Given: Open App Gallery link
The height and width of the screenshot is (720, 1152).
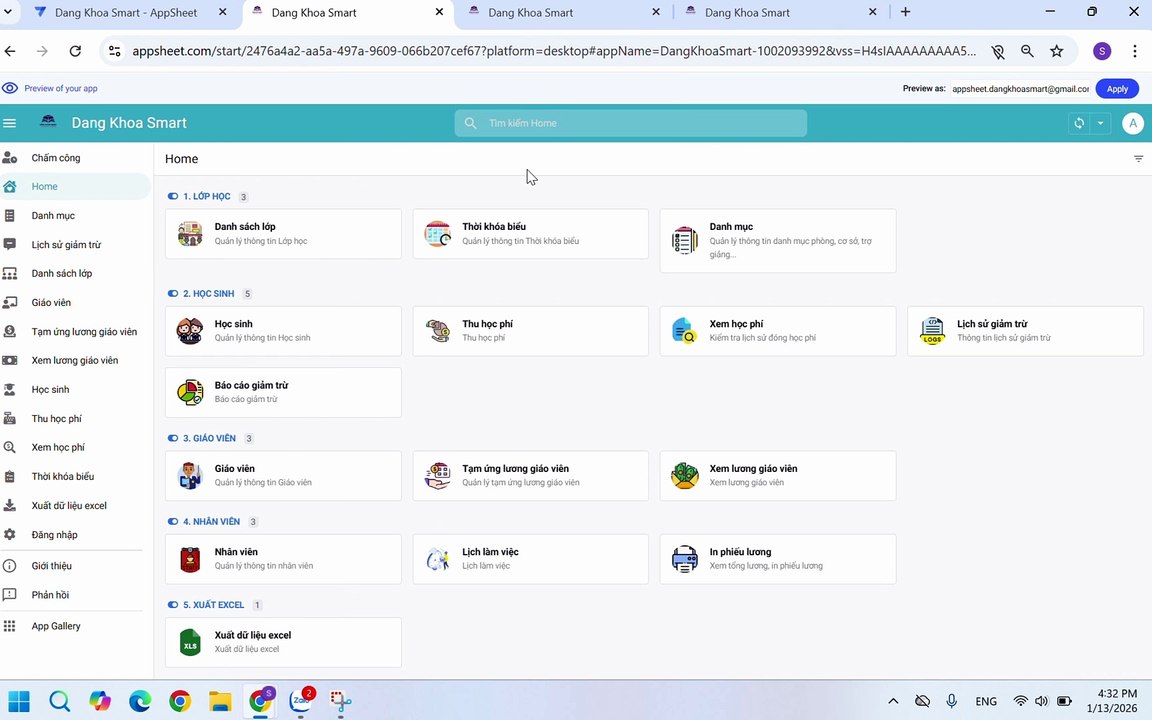Looking at the screenshot, I should pos(75,626).
